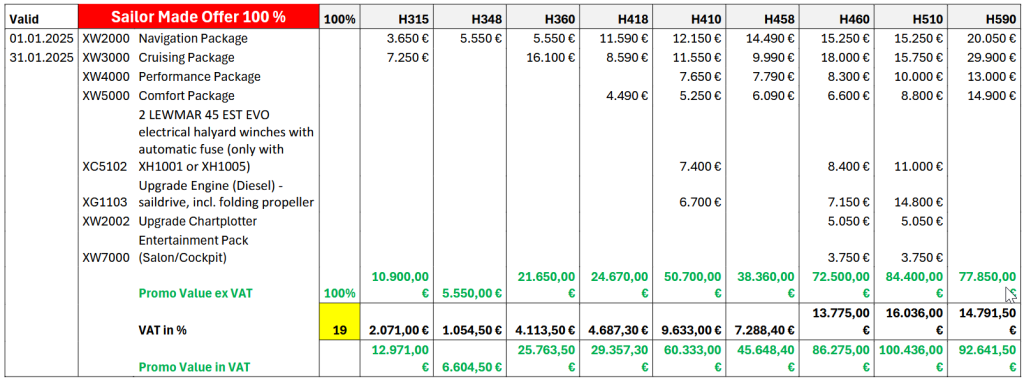Select the H460 Cruising price 18.000 €
Image resolution: width=1024 pixels, height=381 pixels.
coord(844,58)
